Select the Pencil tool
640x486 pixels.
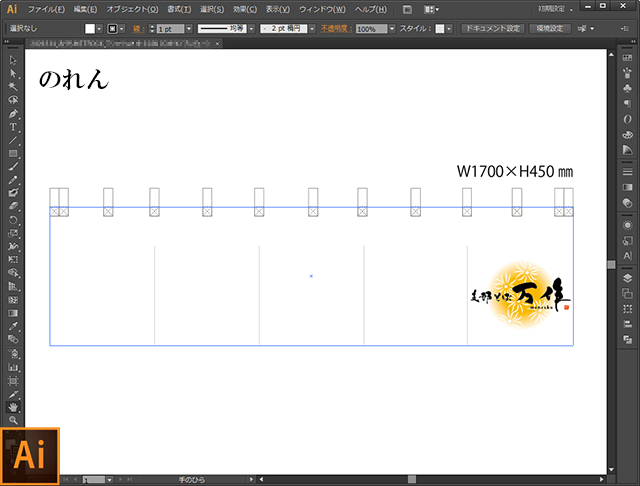click(13, 180)
